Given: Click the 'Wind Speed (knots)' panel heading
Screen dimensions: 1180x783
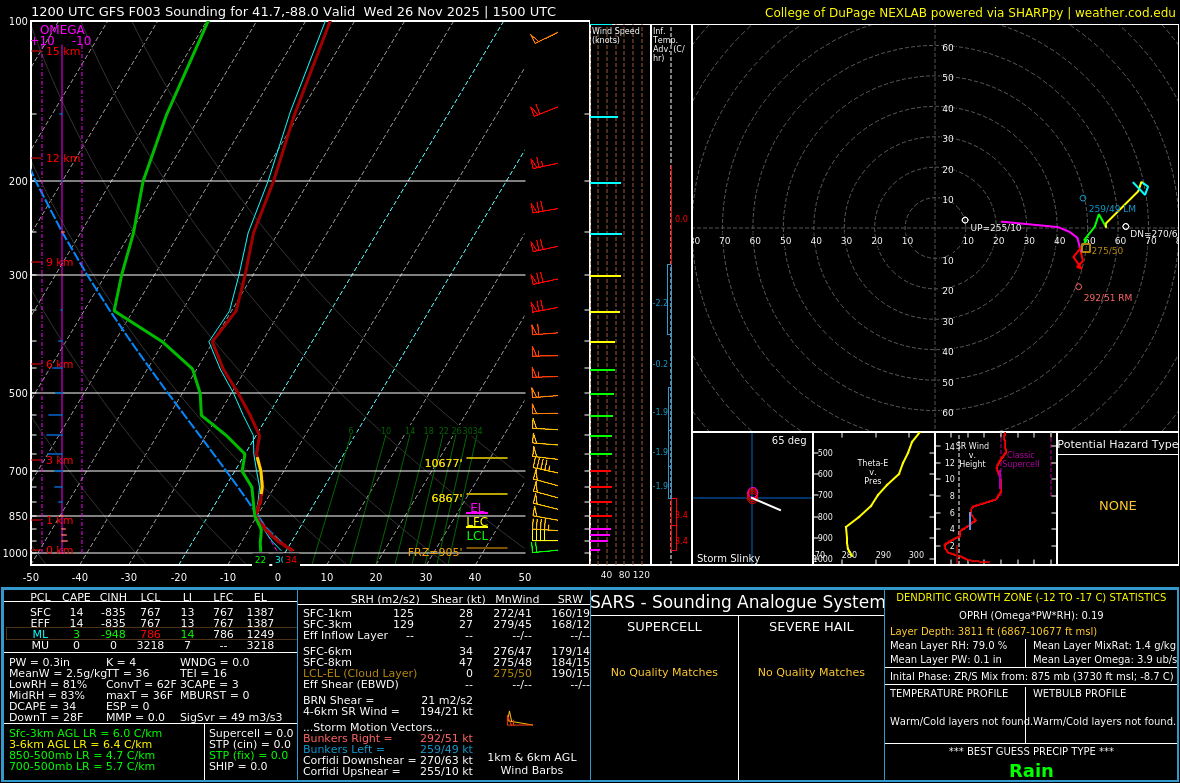Looking at the screenshot, I should (616, 35).
